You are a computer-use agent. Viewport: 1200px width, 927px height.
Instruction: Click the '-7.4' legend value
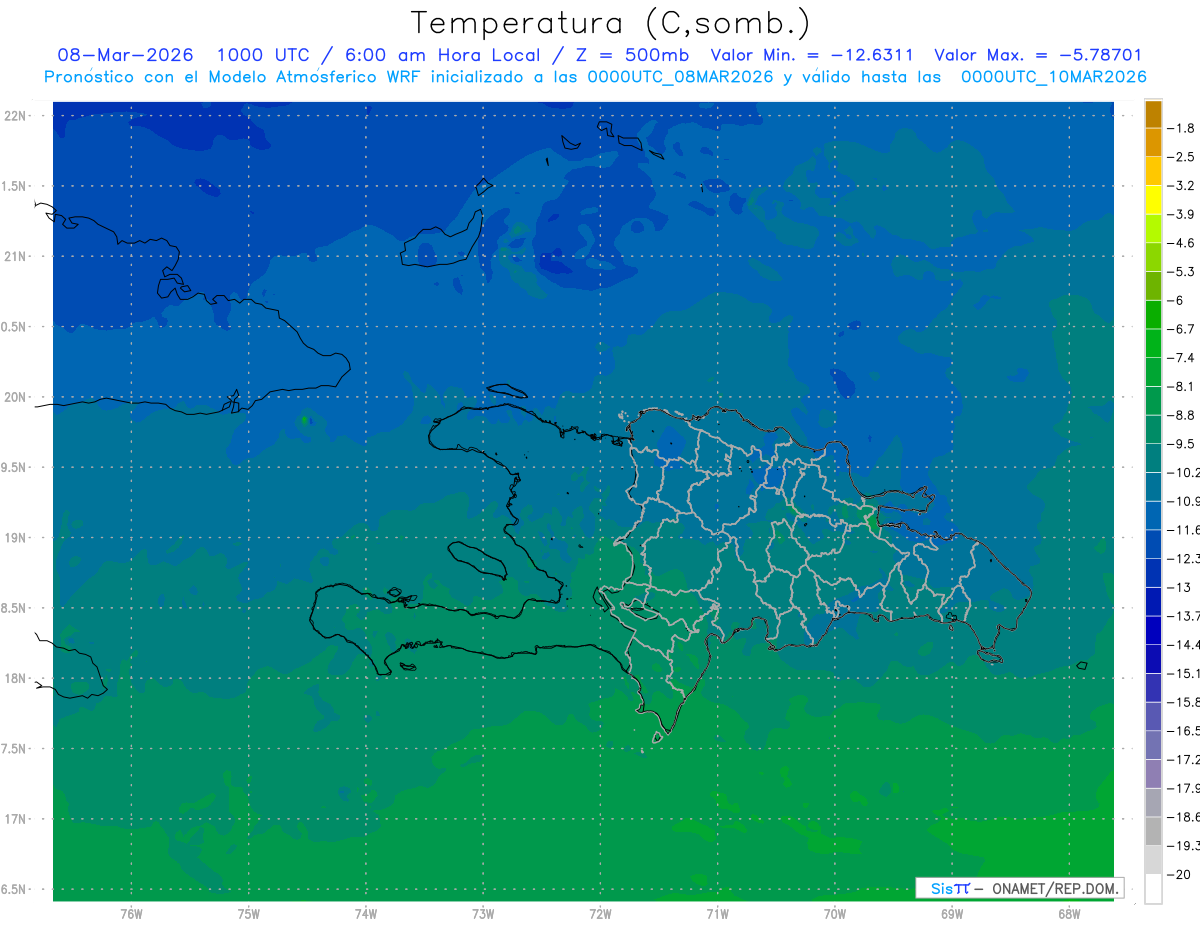1181,358
